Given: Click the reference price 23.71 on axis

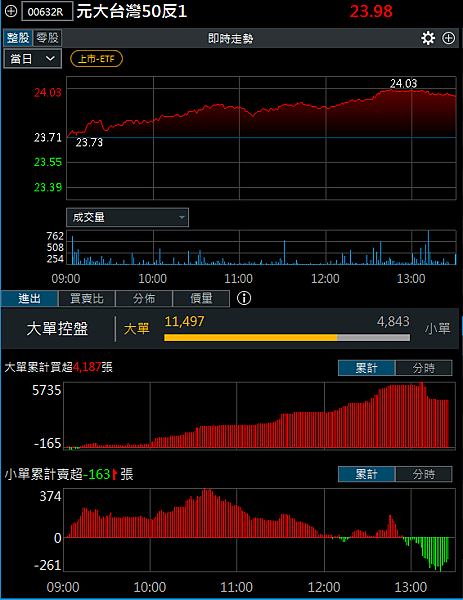Looking at the screenshot, I should pos(47,137).
